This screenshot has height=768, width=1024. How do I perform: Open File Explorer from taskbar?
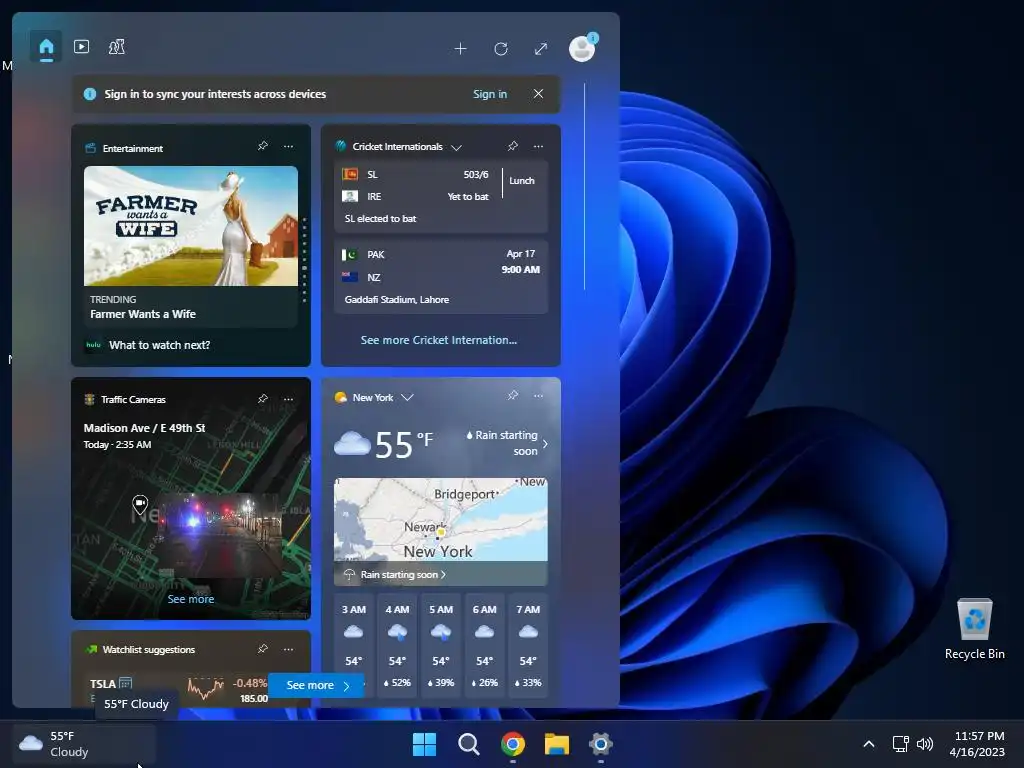point(556,744)
